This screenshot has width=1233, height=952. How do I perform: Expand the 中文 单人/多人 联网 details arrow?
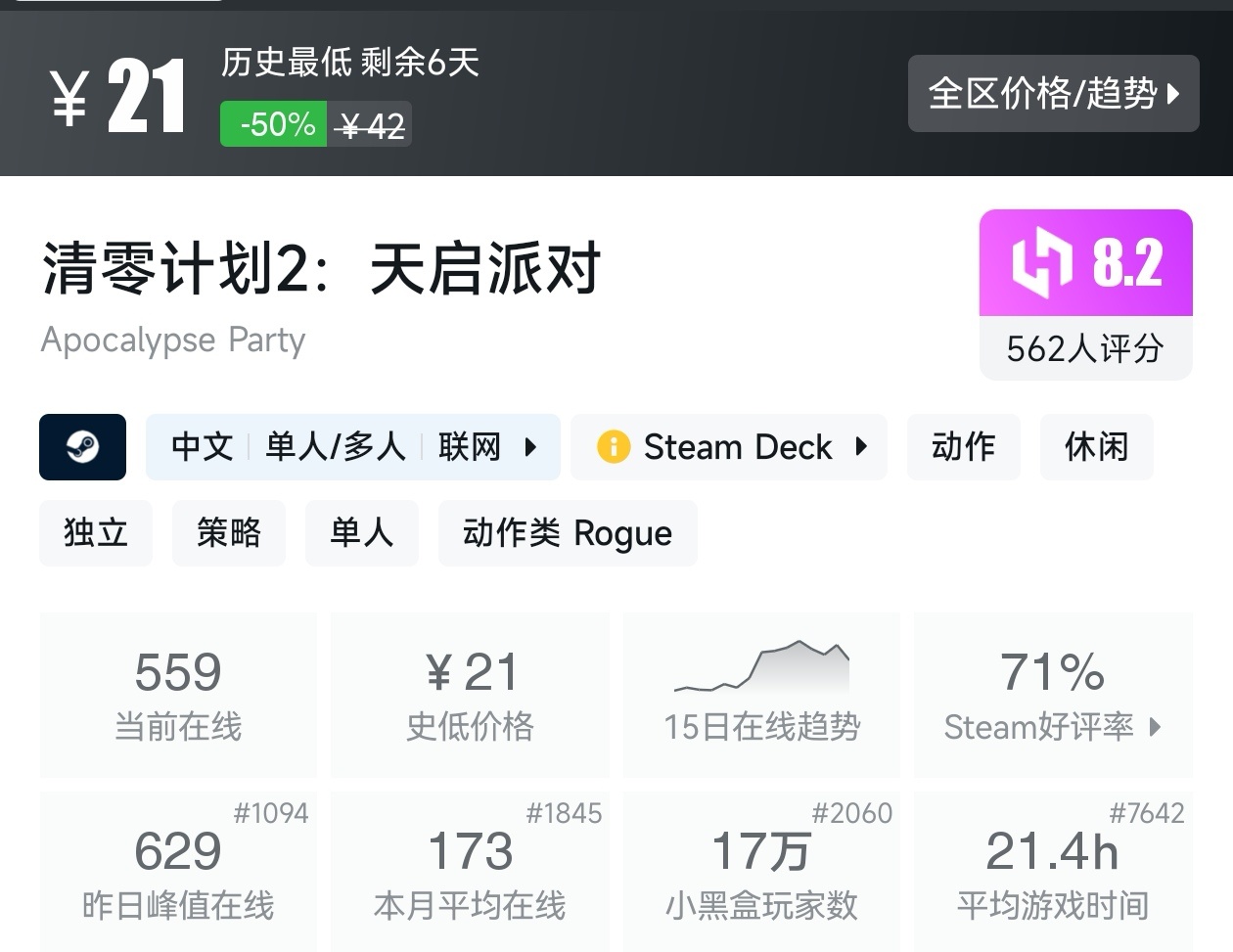[x=530, y=447]
